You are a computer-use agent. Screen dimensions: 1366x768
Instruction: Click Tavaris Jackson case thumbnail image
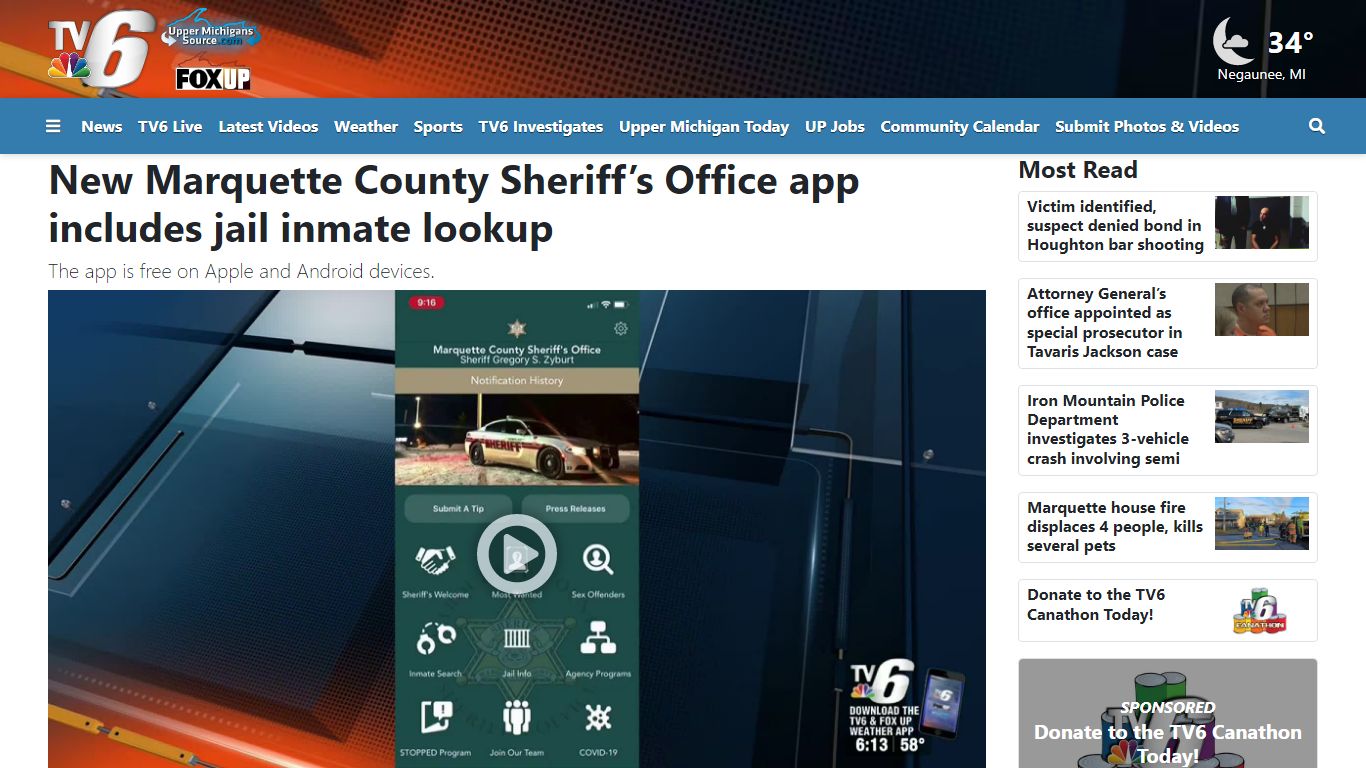pyautogui.click(x=1262, y=310)
